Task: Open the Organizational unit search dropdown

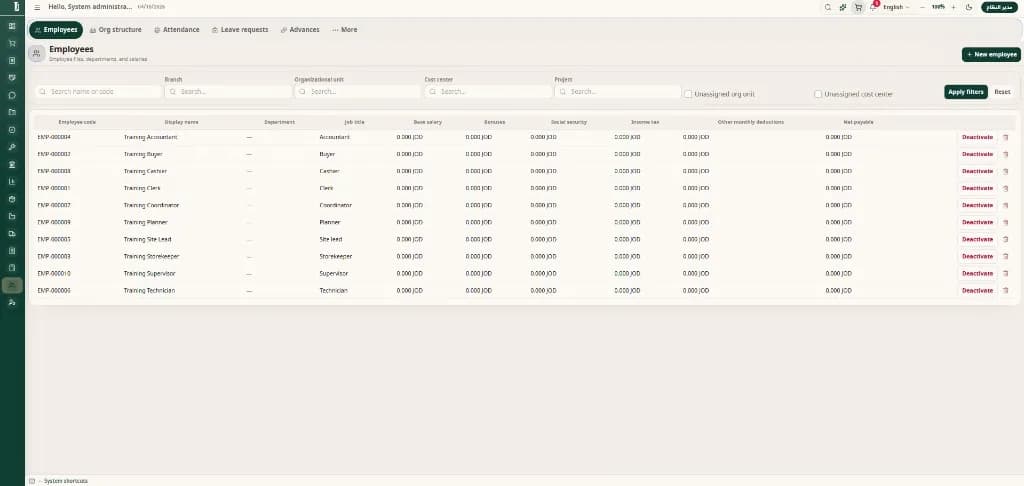Action: pyautogui.click(x=357, y=91)
